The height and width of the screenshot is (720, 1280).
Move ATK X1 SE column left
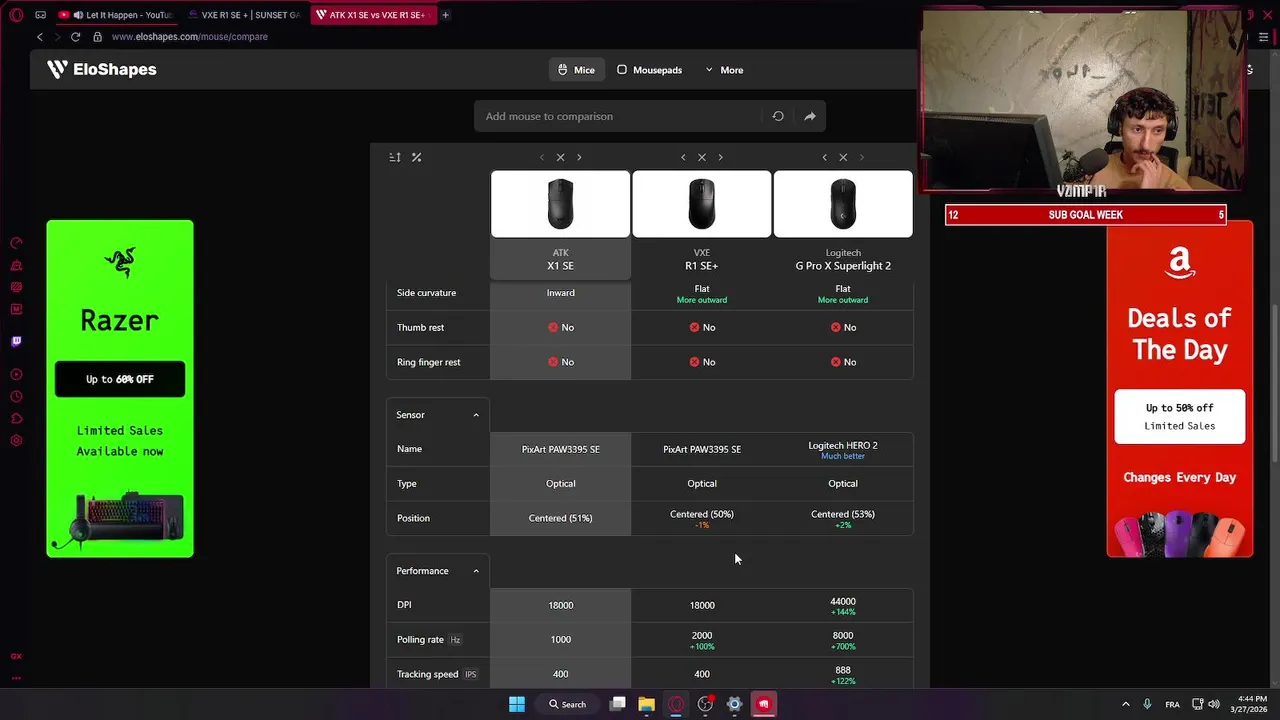[542, 157]
